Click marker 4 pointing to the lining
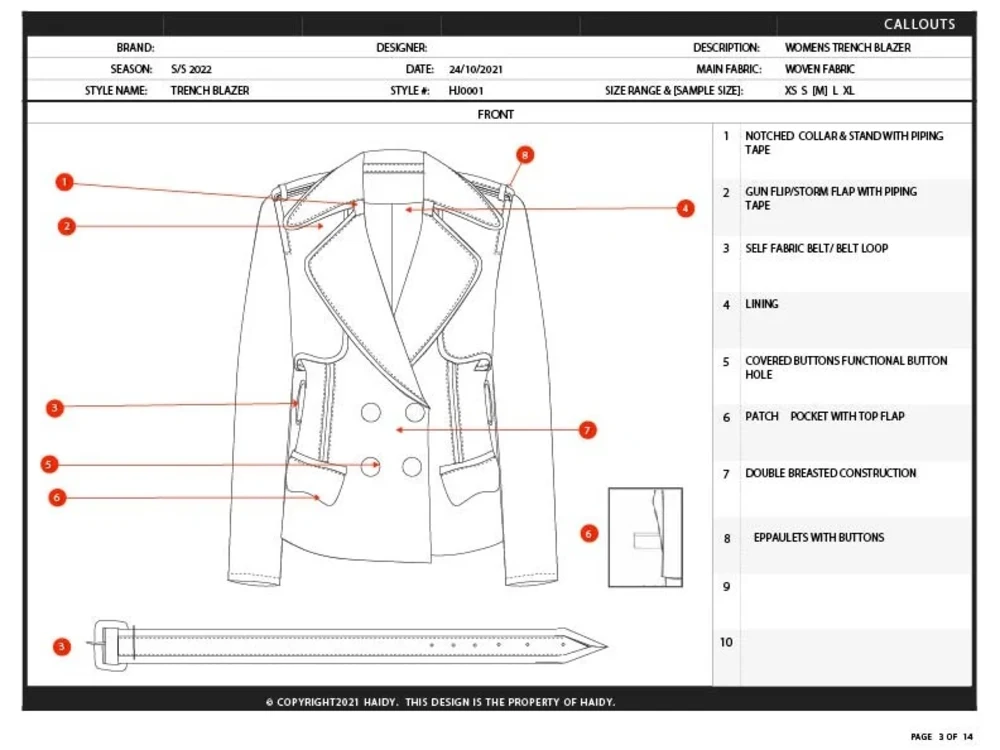 coord(686,209)
